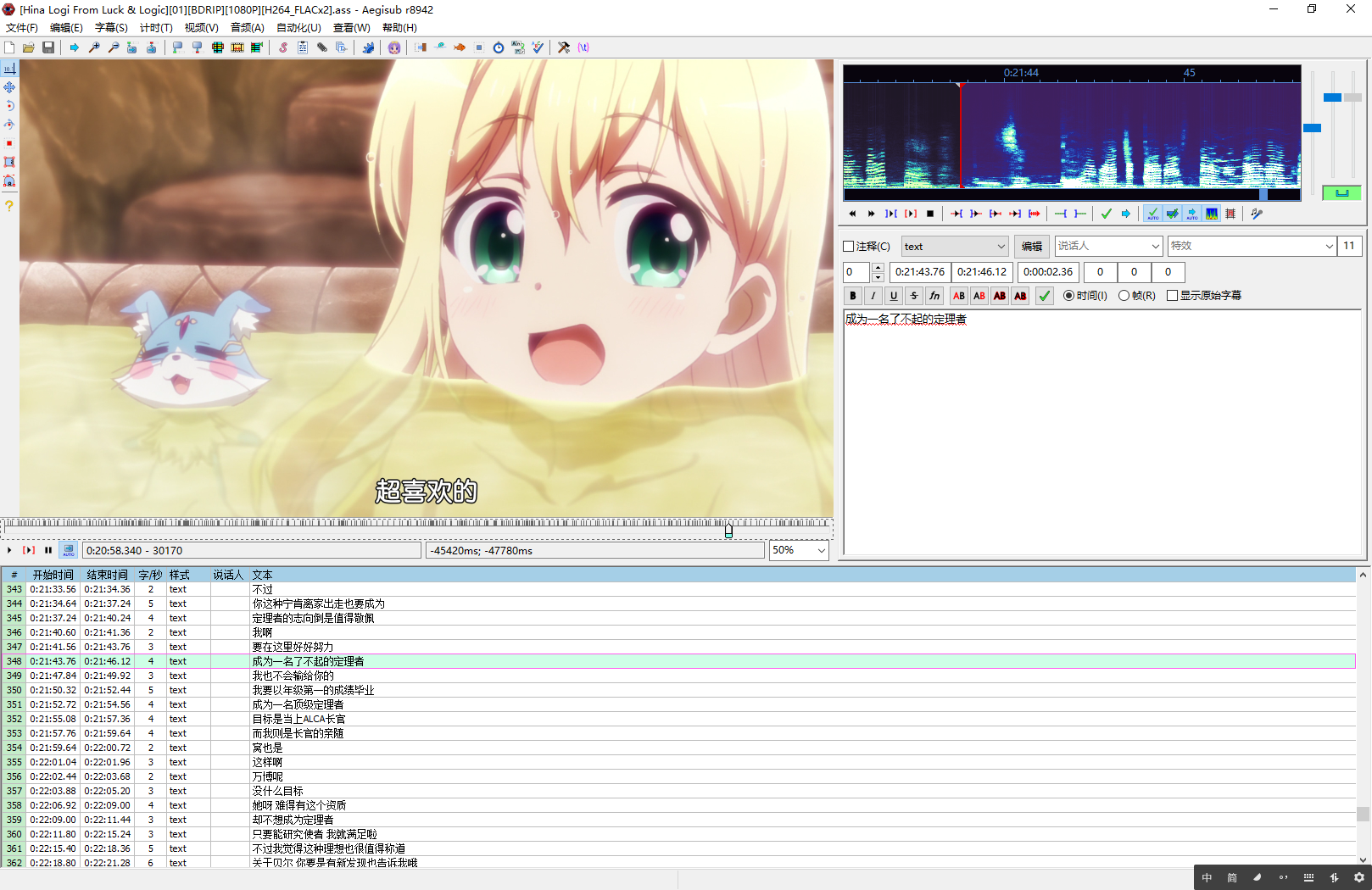This screenshot has height=890, width=1372.
Task: Open the Translation Assistant fish icon
Action: 460,47
